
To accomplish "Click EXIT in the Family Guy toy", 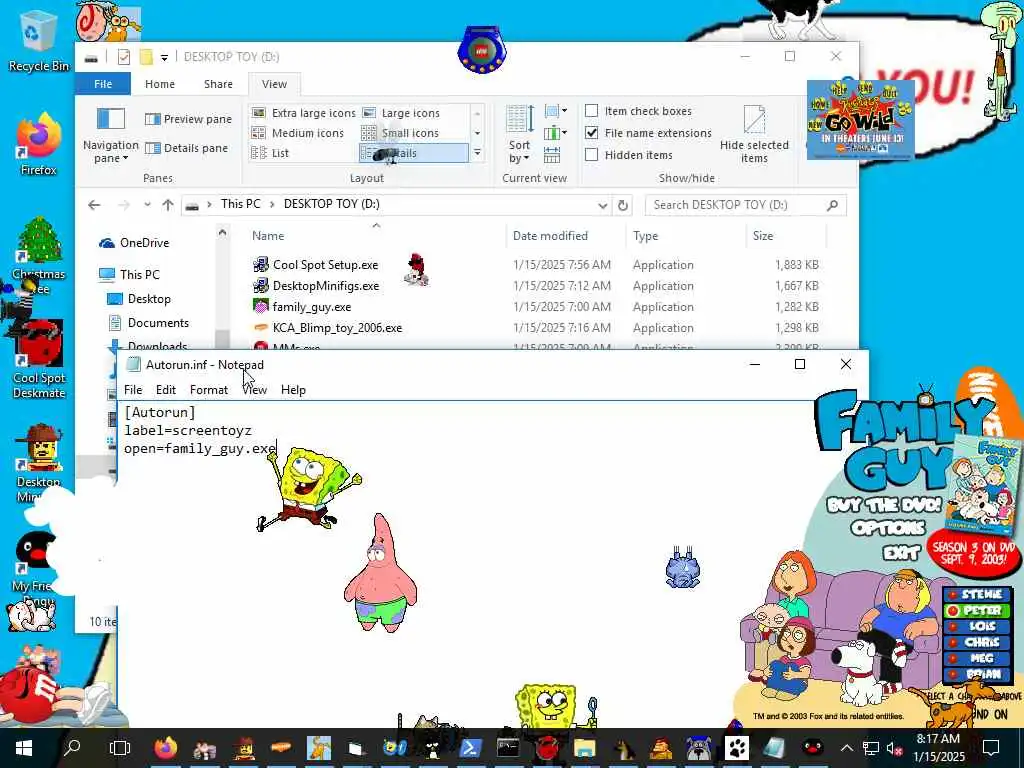I will (x=902, y=553).
